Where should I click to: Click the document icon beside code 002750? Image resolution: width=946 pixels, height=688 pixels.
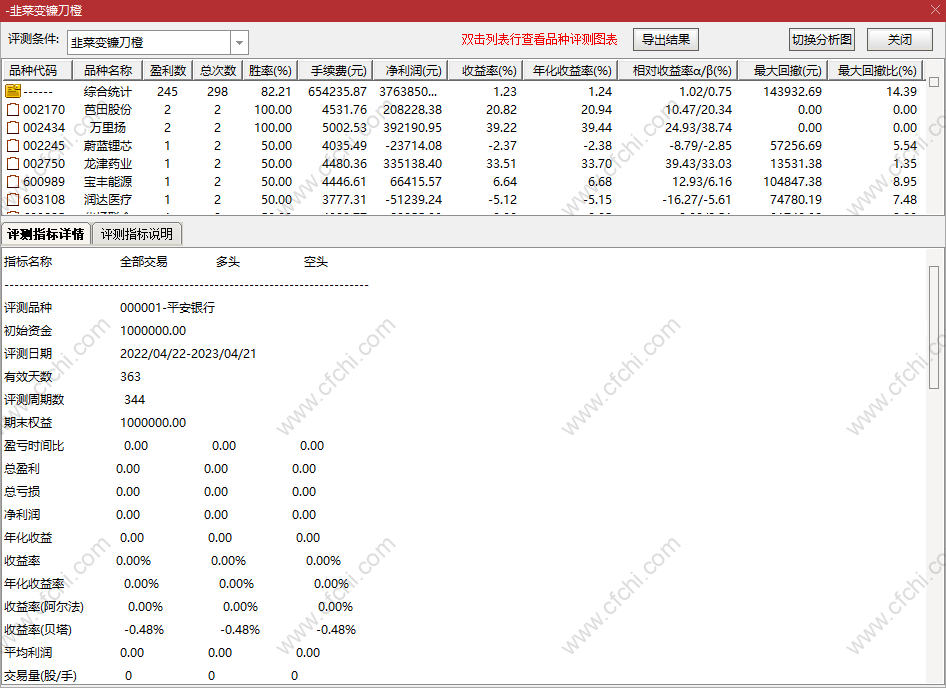coord(13,164)
